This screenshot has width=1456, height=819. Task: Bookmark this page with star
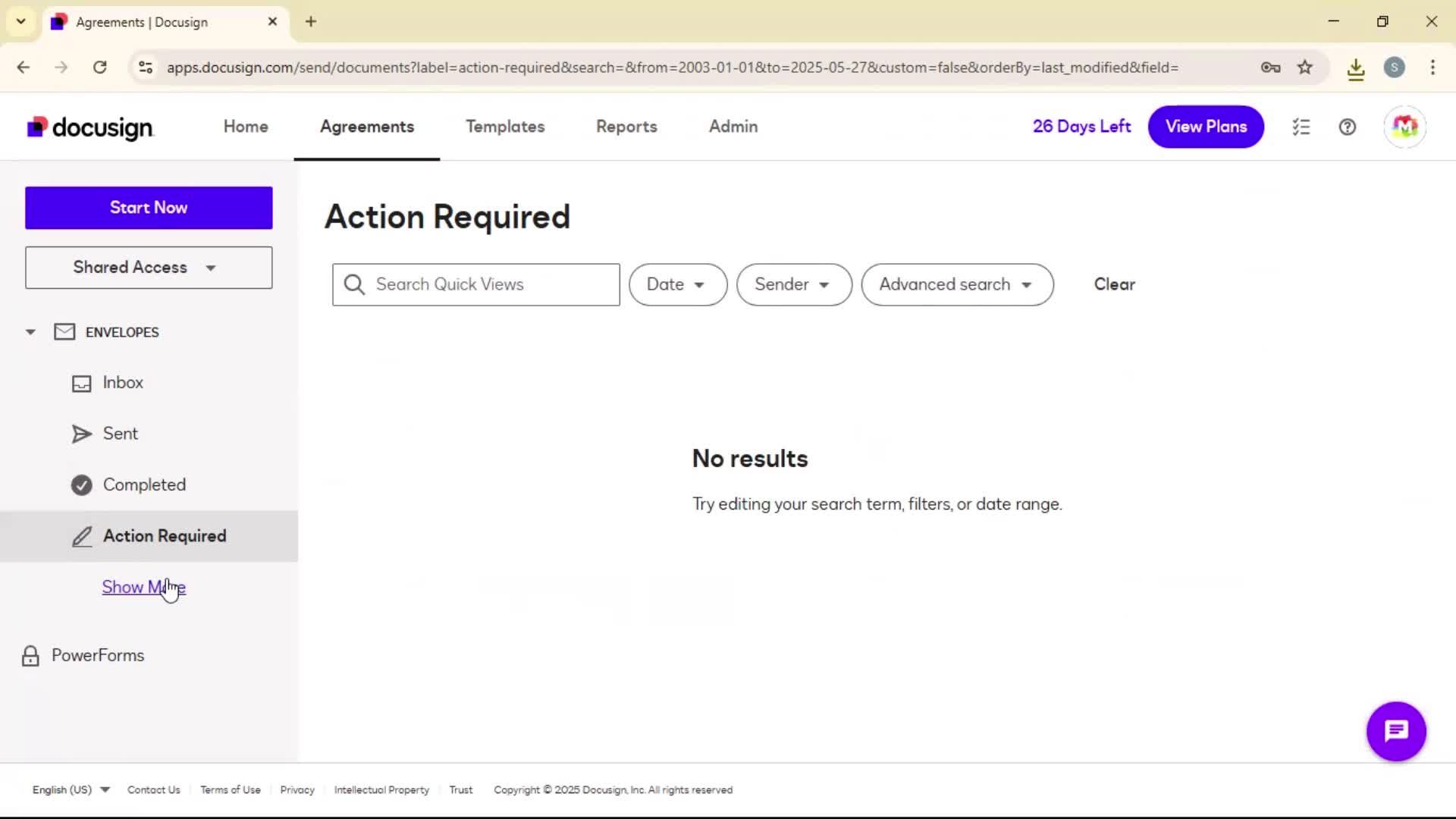click(1305, 67)
